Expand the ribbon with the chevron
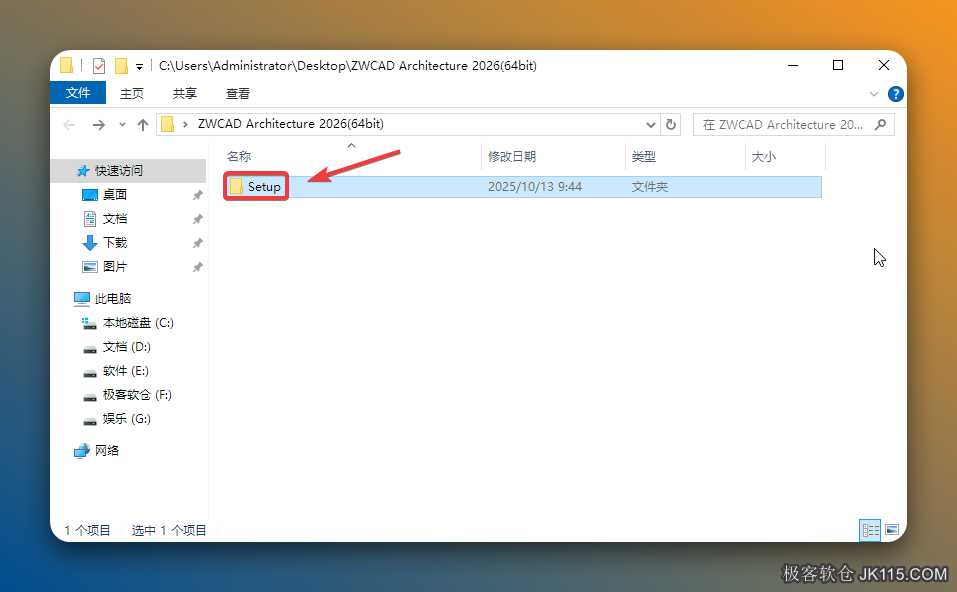The width and height of the screenshot is (957, 592). (x=873, y=94)
